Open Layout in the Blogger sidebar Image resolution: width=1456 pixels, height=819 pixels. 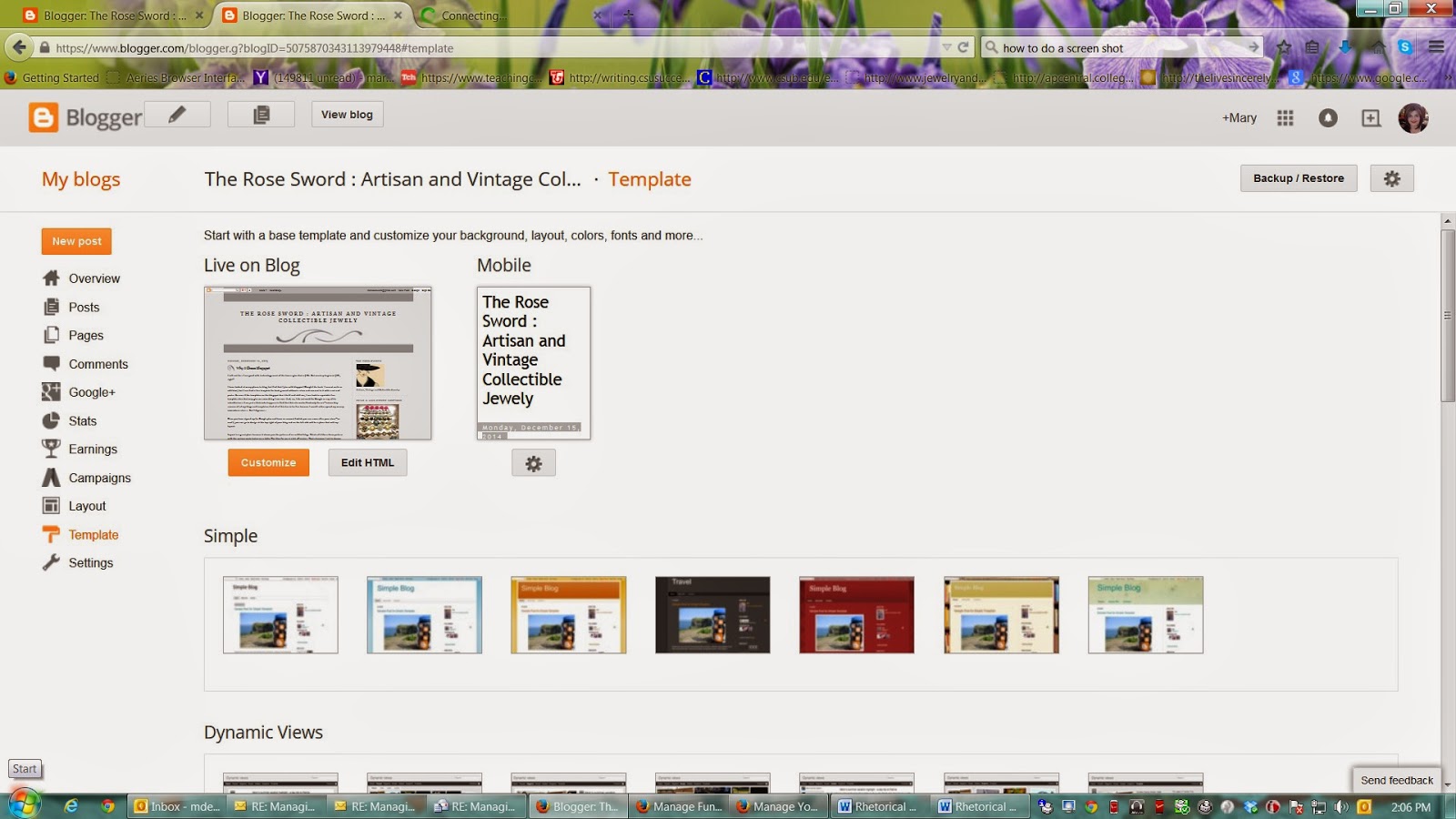click(87, 506)
